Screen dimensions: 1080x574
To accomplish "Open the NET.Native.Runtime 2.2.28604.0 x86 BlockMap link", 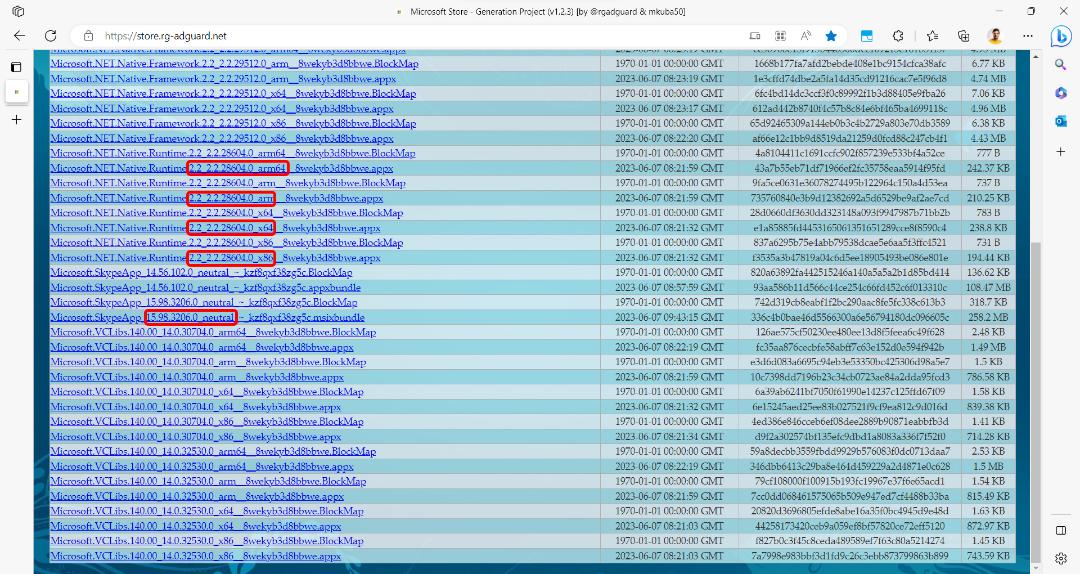I will pos(227,243).
